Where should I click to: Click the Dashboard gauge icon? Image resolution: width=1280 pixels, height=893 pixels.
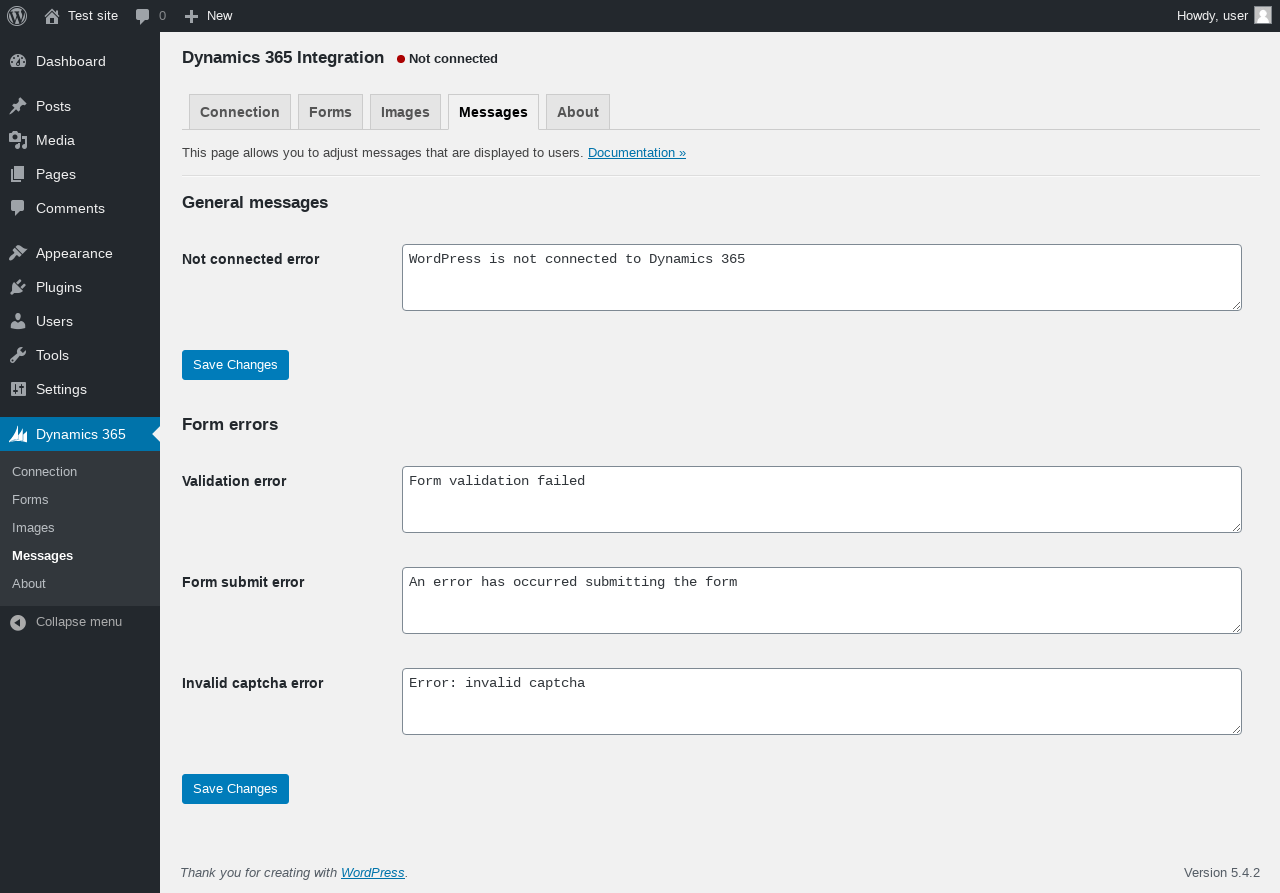point(18,61)
